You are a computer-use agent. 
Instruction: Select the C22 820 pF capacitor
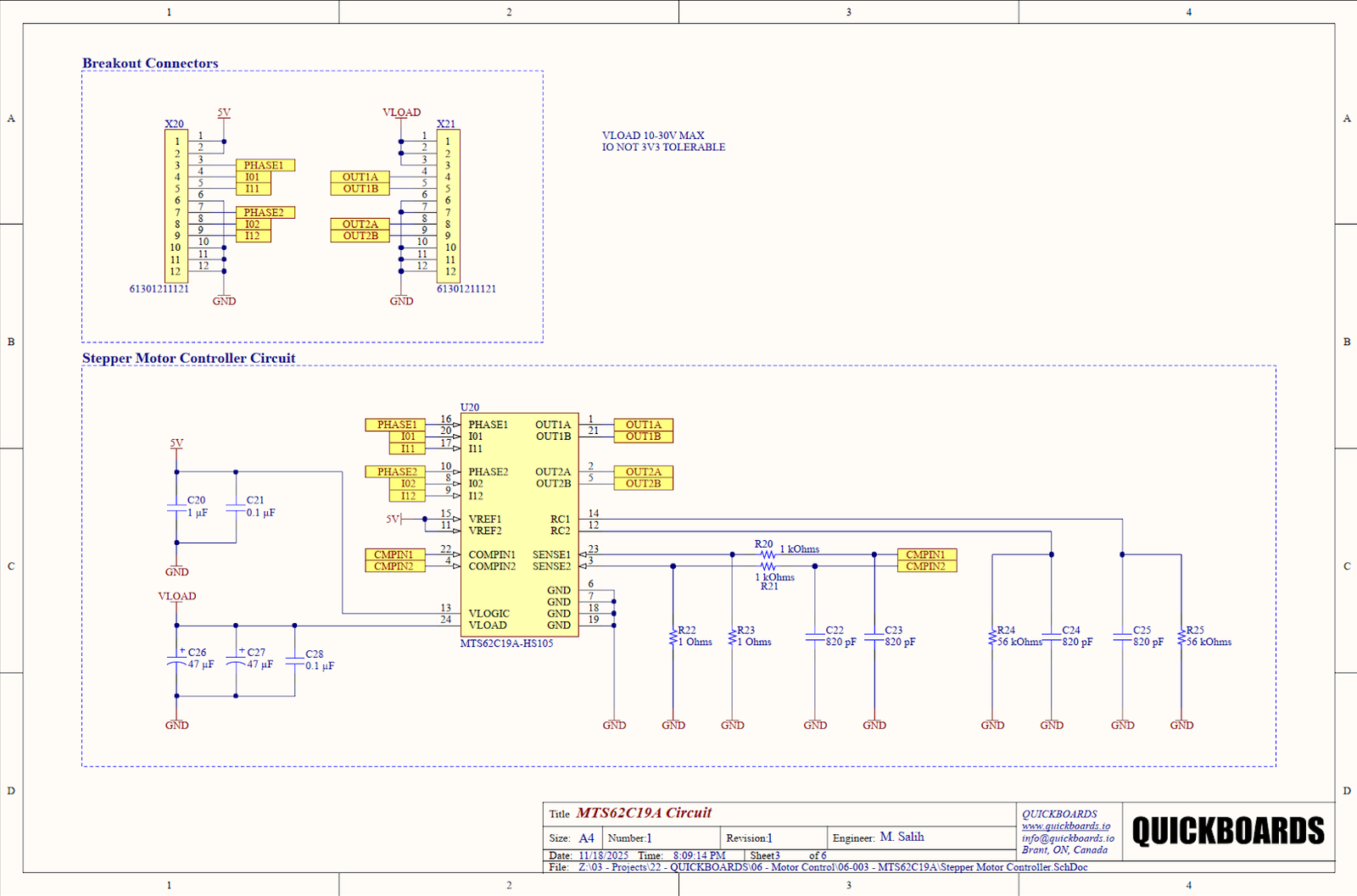(x=815, y=637)
